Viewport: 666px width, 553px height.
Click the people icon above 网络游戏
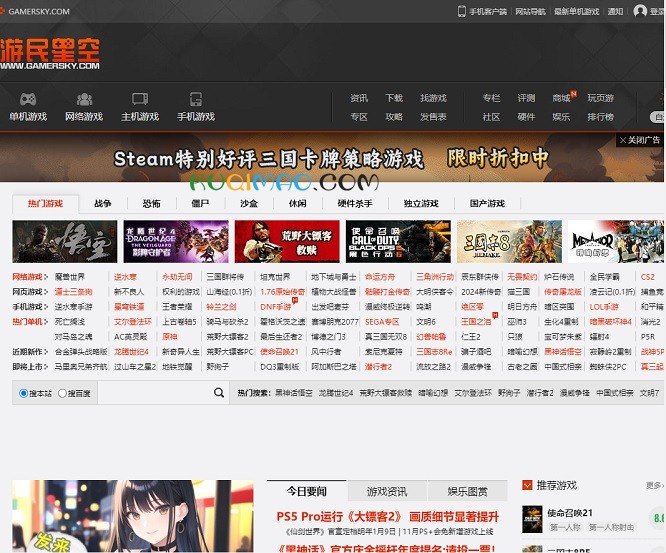[x=84, y=99]
